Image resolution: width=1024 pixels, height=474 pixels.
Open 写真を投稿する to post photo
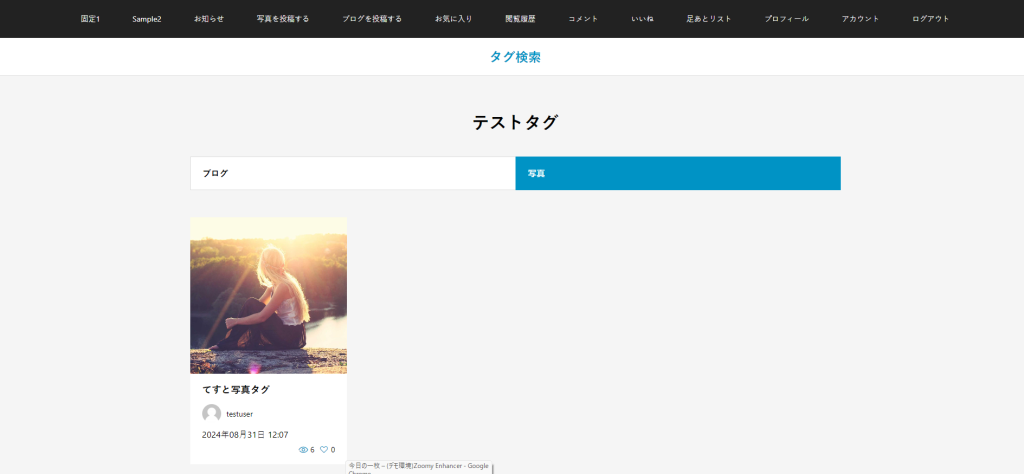(x=283, y=19)
